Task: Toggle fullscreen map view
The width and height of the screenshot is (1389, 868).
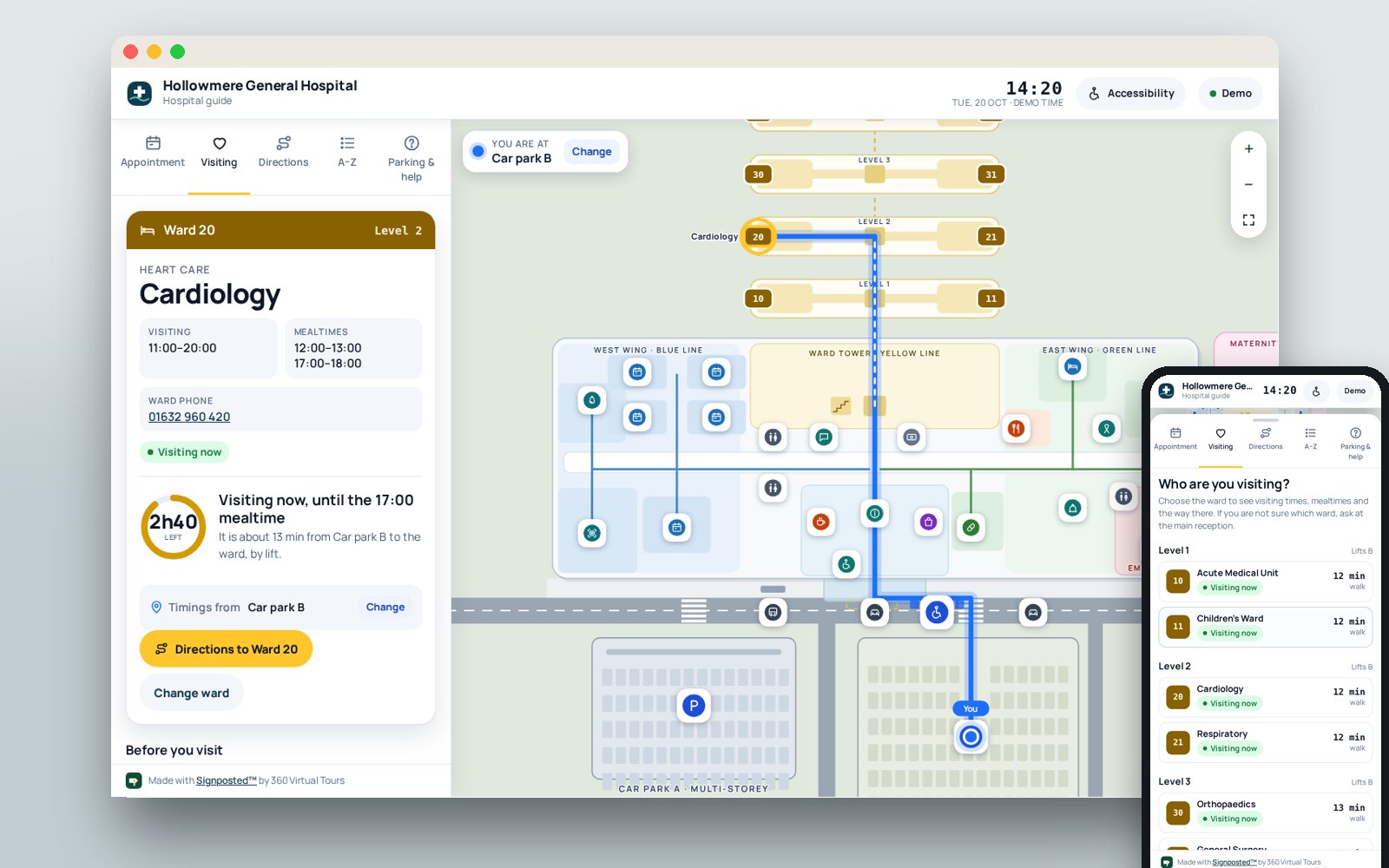Action: tap(1248, 220)
